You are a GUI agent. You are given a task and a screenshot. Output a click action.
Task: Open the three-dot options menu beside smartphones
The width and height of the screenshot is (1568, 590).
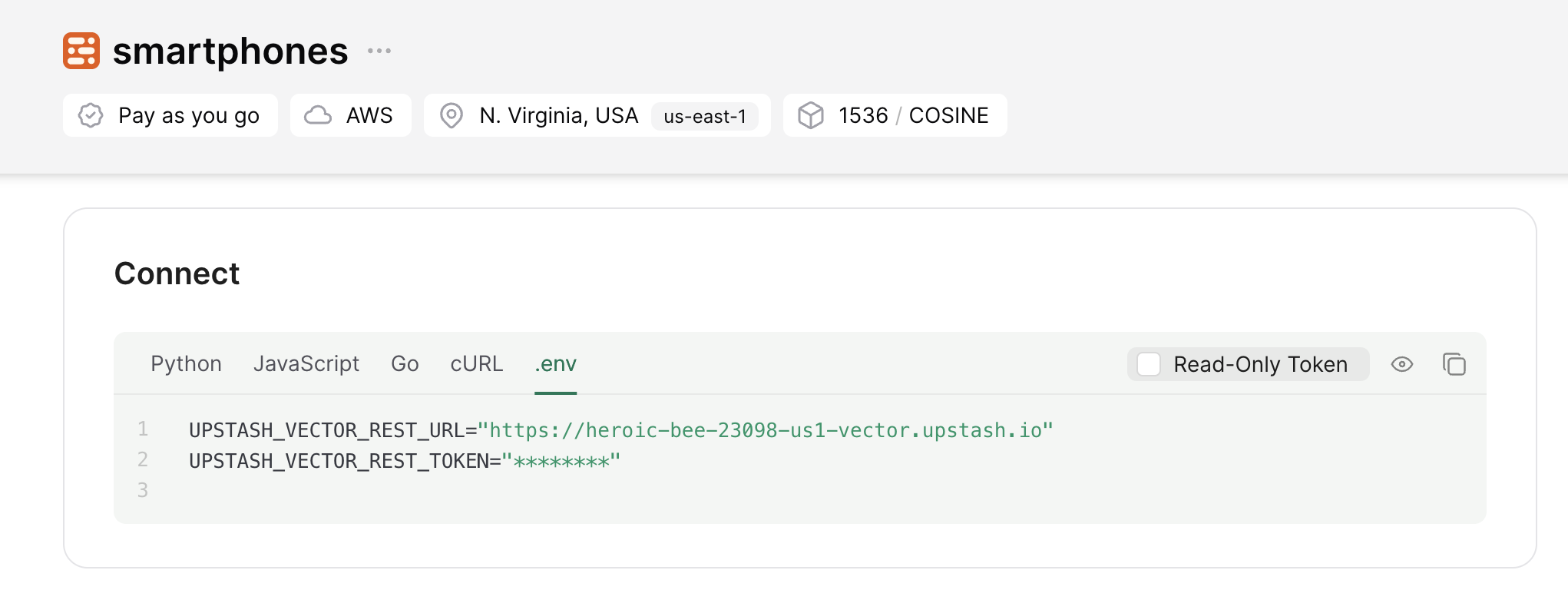pyautogui.click(x=379, y=51)
